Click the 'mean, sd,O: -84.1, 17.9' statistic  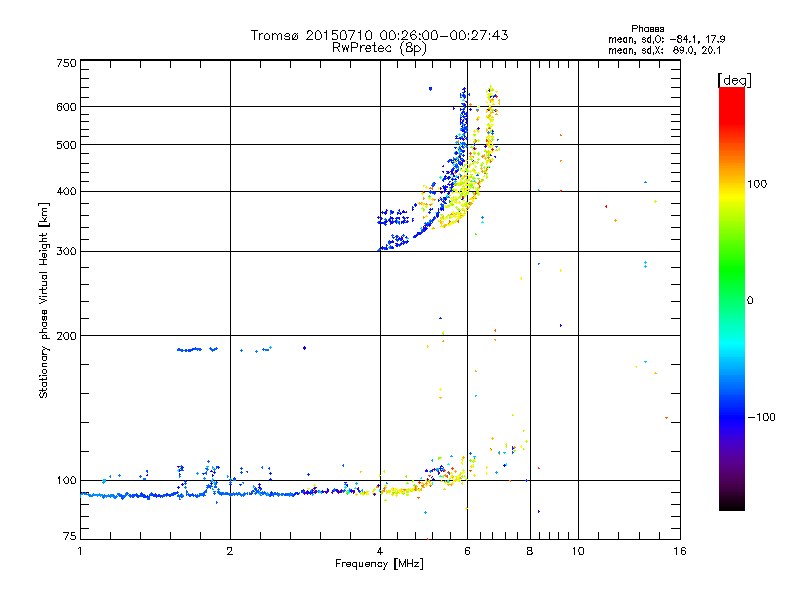(x=666, y=39)
